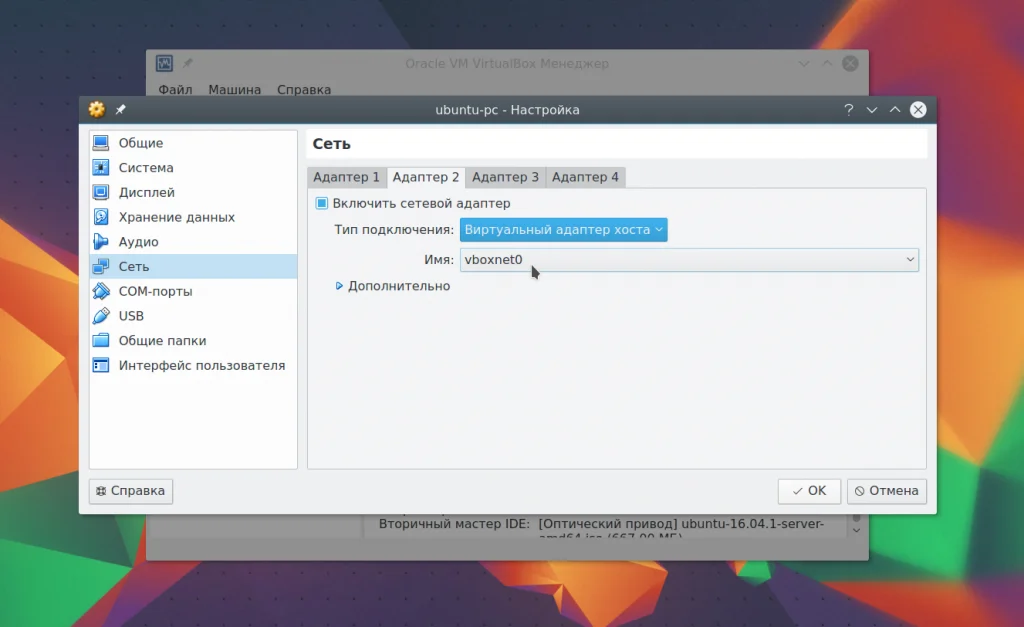Click the gear icon in settings title bar
The width and height of the screenshot is (1024, 627).
[97, 109]
